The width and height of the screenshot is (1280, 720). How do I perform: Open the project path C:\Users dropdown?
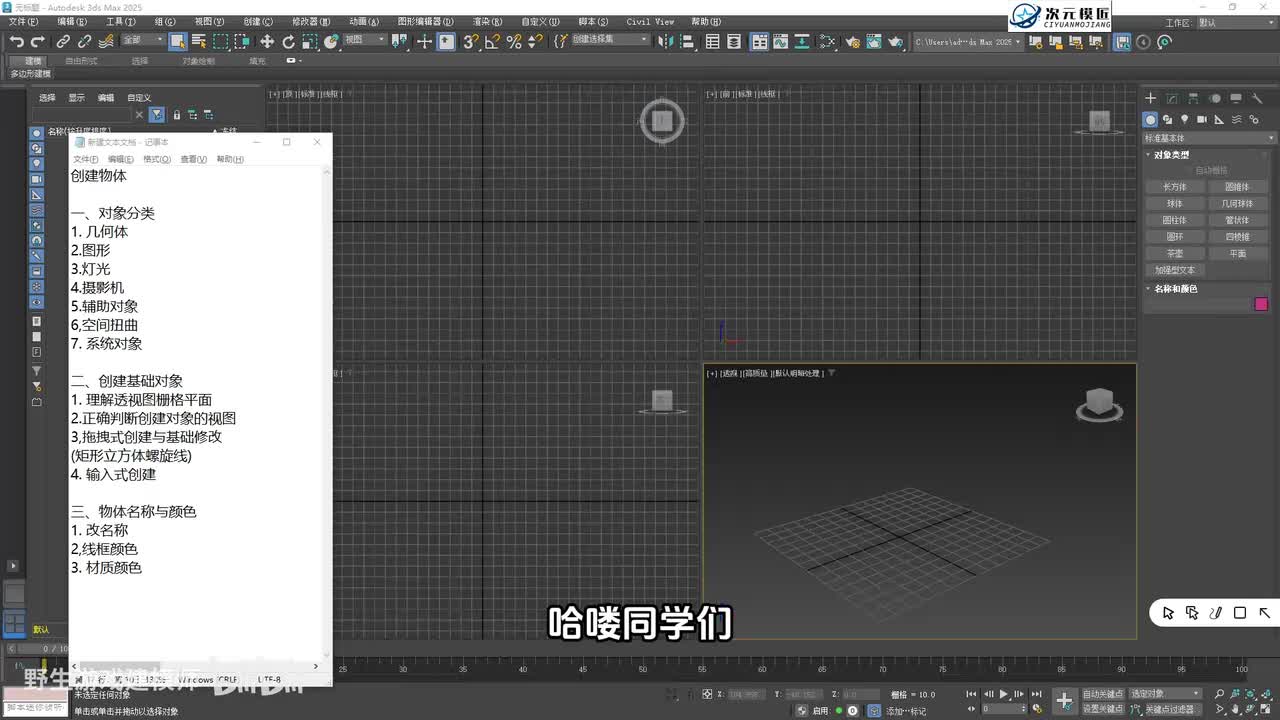point(968,41)
